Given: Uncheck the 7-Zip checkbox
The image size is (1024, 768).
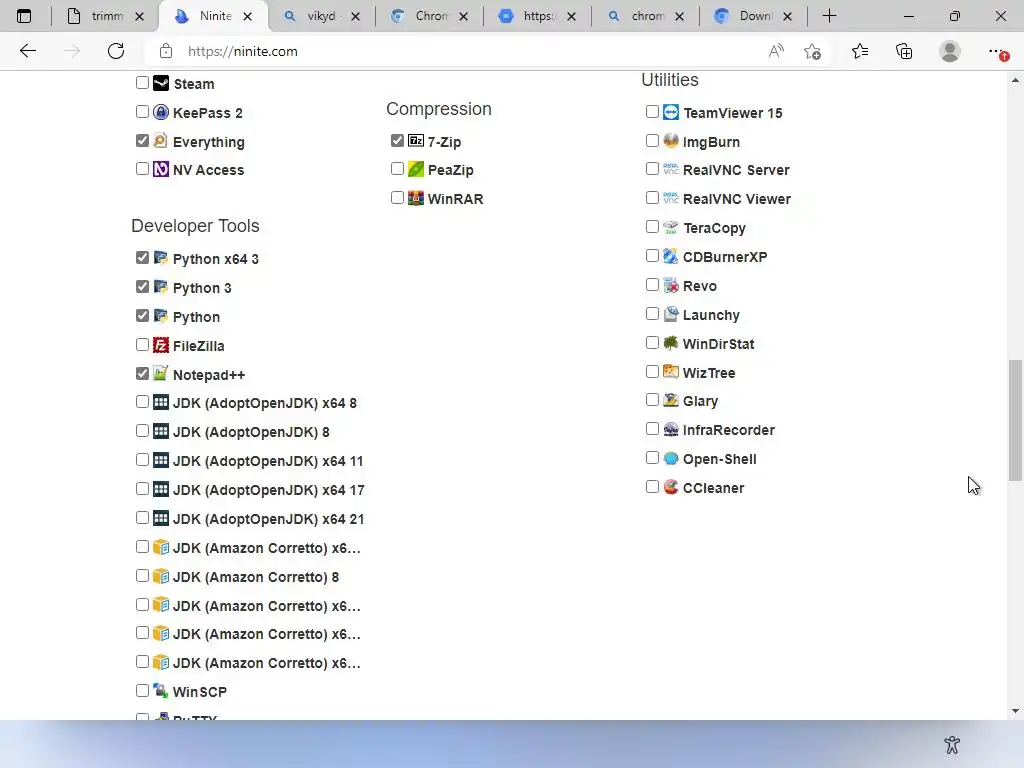Looking at the screenshot, I should pyautogui.click(x=397, y=140).
